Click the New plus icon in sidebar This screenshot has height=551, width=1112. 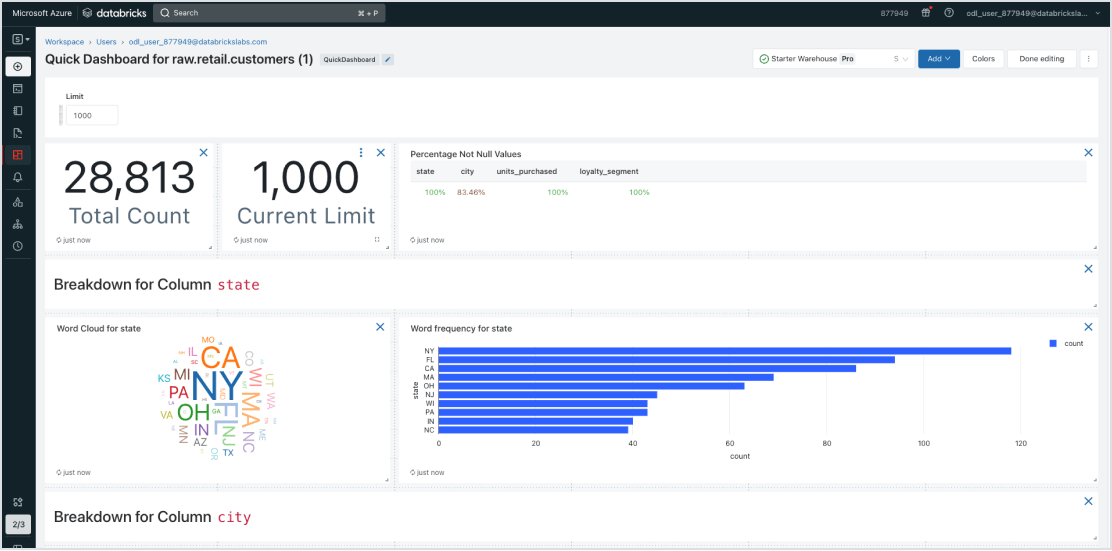(x=18, y=66)
